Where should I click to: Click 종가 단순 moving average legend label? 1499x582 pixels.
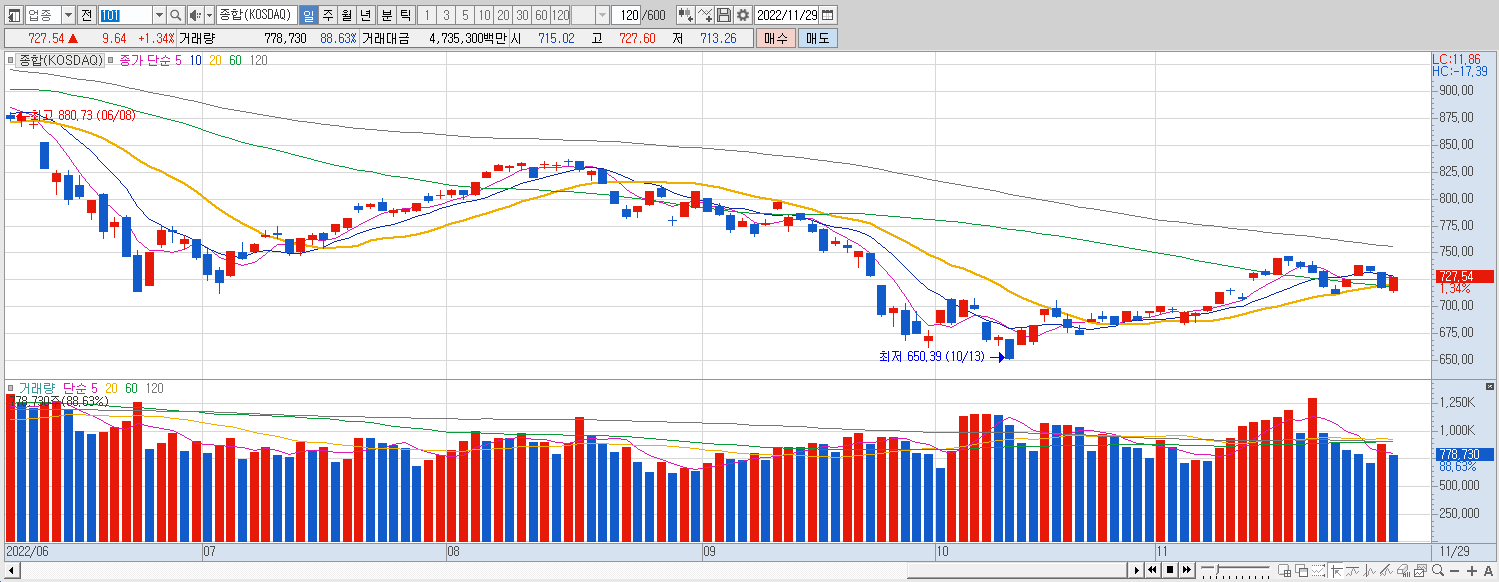pyautogui.click(x=144, y=60)
